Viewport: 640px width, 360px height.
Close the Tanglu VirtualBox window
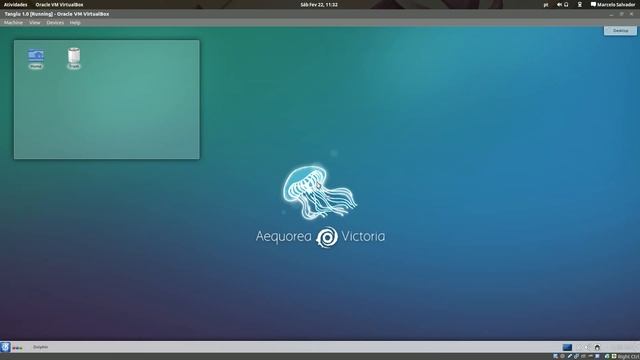(631, 14)
